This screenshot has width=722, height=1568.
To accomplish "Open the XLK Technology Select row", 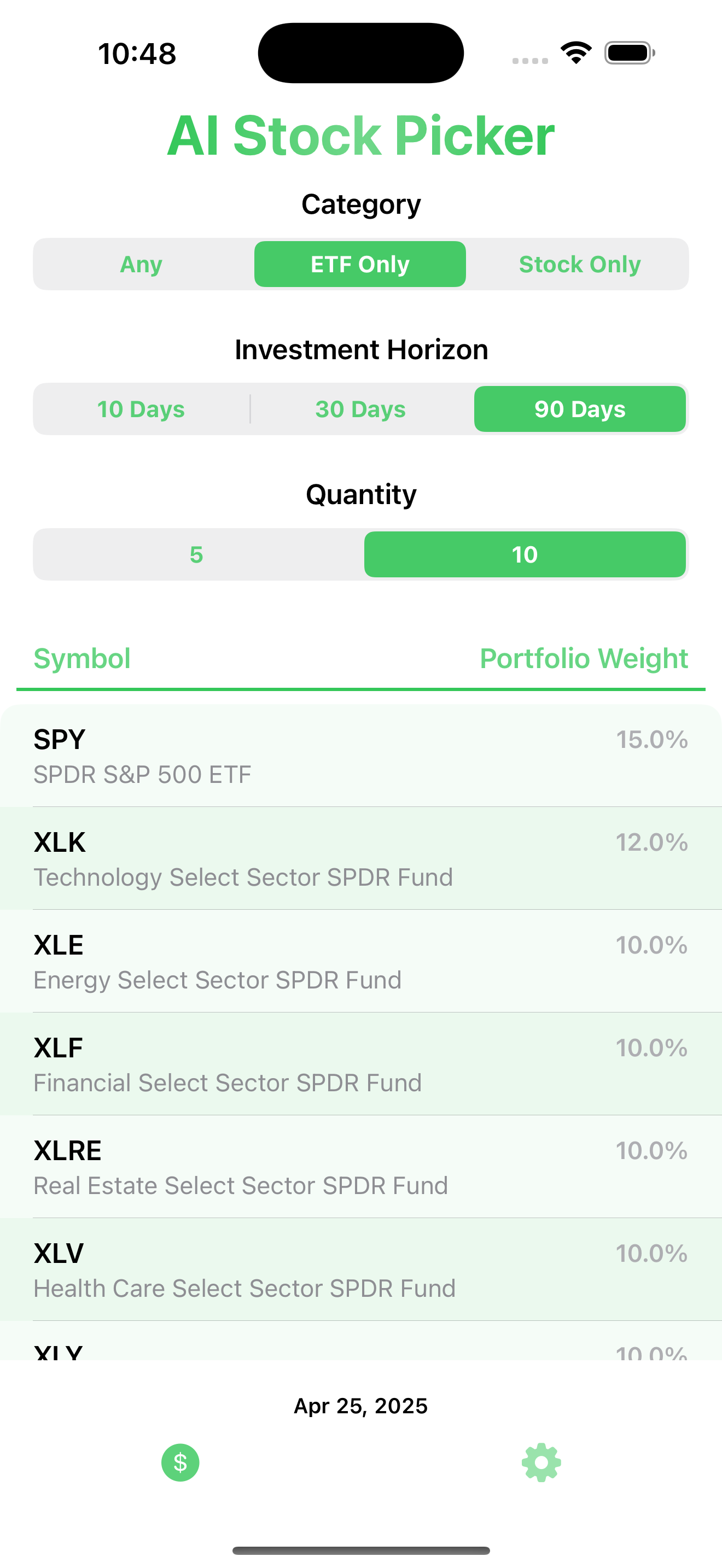I will click(361, 858).
